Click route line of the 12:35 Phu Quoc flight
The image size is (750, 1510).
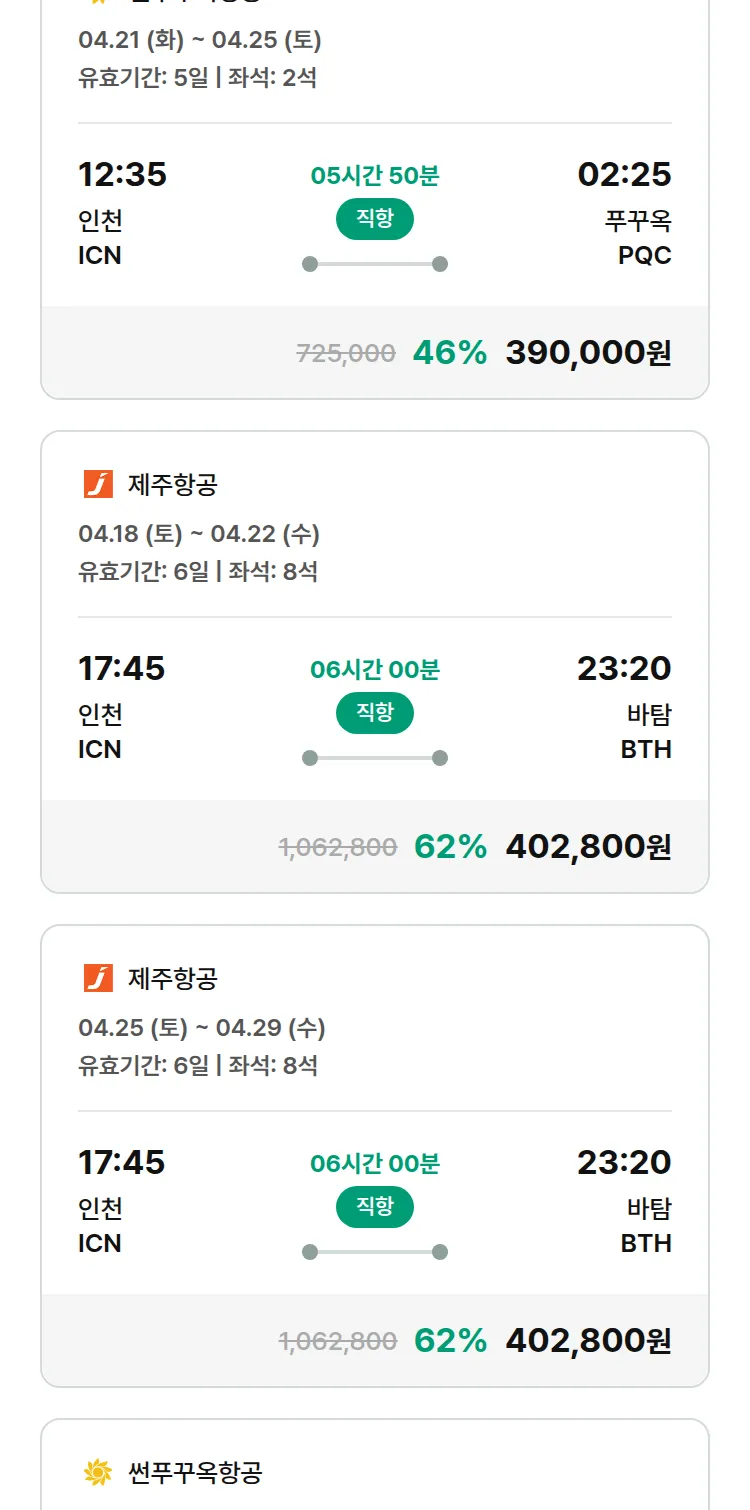pos(374,264)
